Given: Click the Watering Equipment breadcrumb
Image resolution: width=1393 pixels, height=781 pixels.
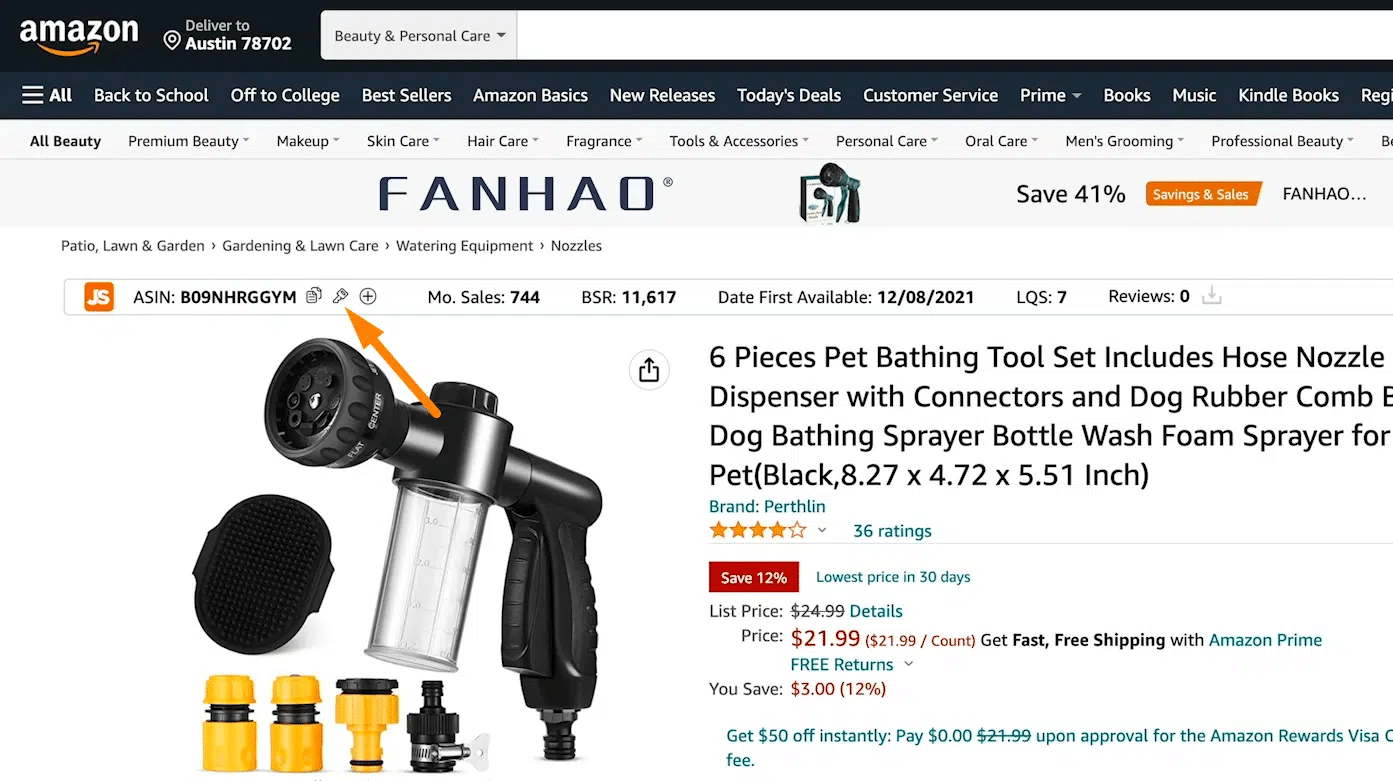Looking at the screenshot, I should pos(465,246).
